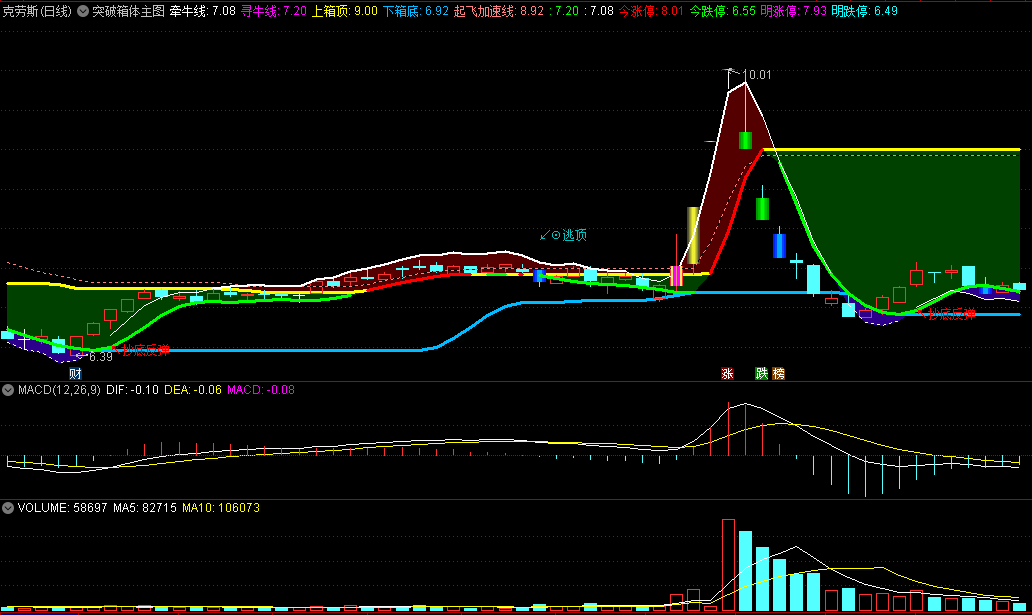Click the green 跌 event marker
Image resolution: width=1032 pixels, height=615 pixels.
point(761,373)
